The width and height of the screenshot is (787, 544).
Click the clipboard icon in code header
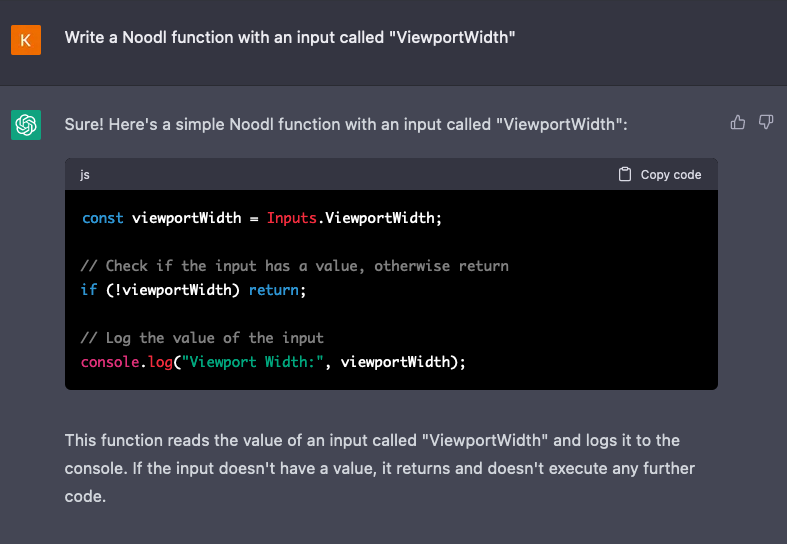pos(625,174)
